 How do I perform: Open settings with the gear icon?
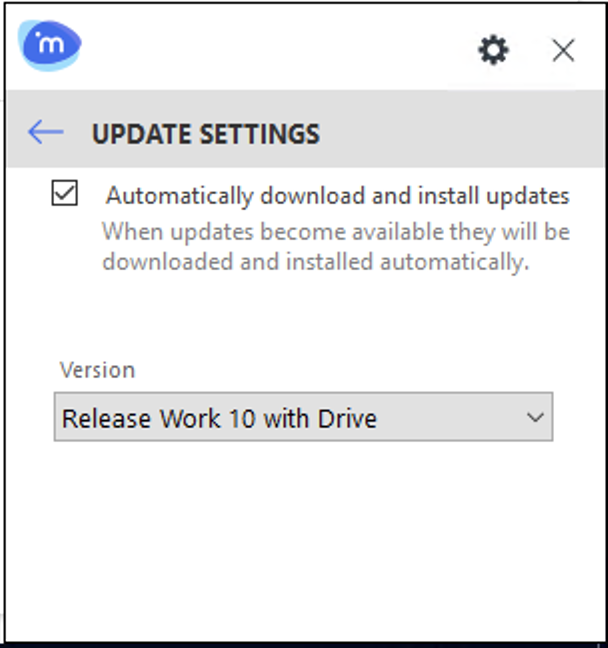[493, 50]
